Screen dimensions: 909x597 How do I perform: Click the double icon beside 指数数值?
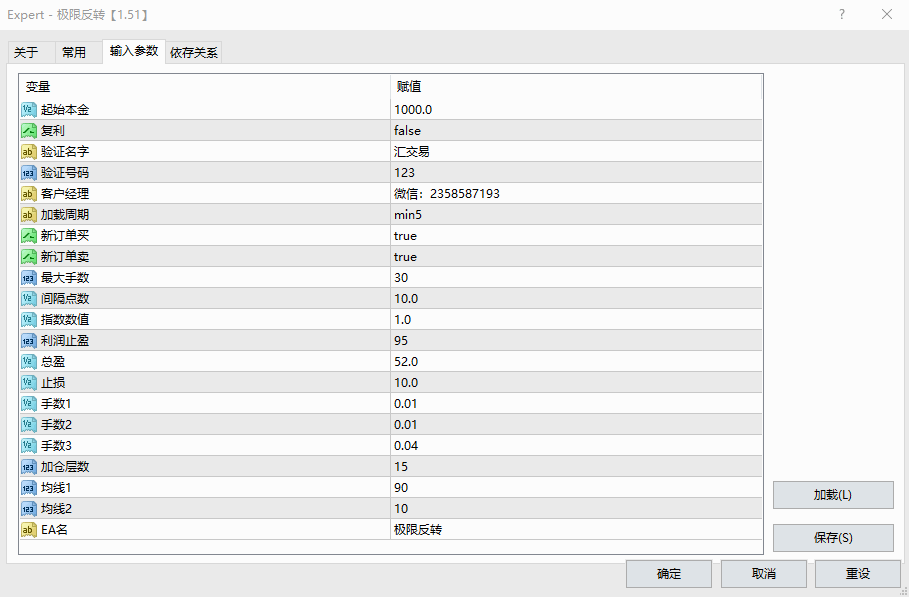pyautogui.click(x=29, y=319)
